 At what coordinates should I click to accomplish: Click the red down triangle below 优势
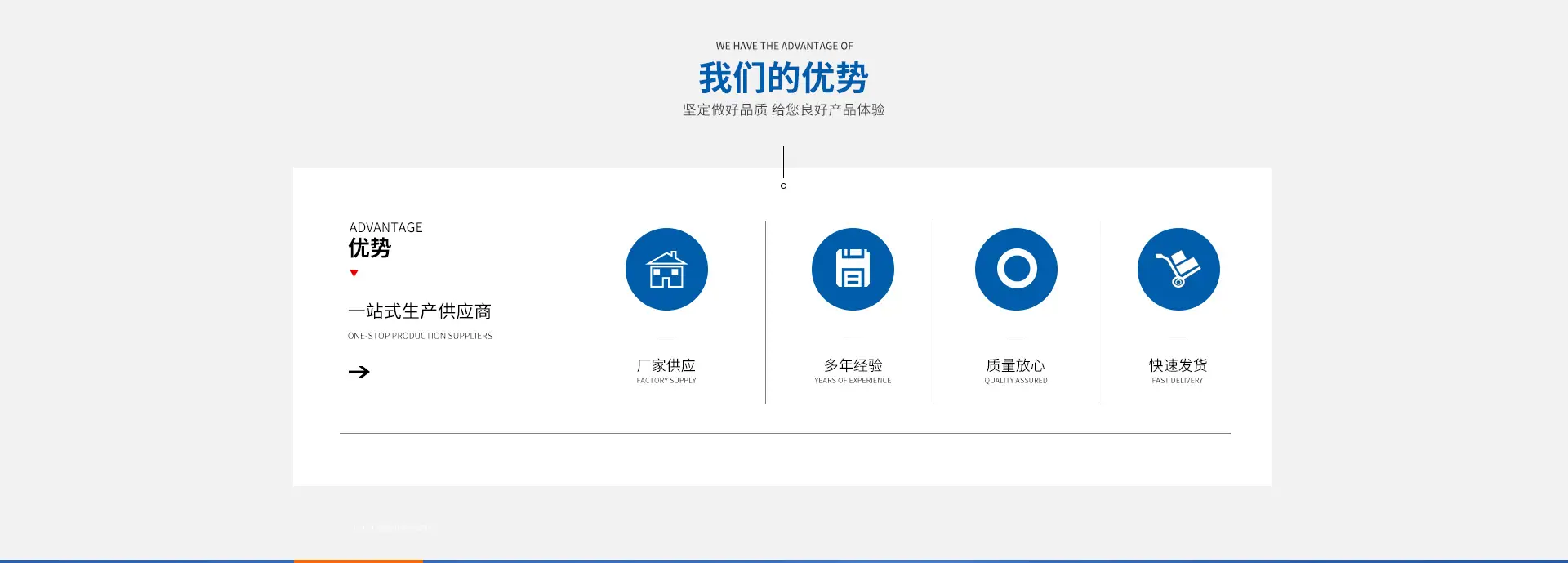click(x=354, y=273)
